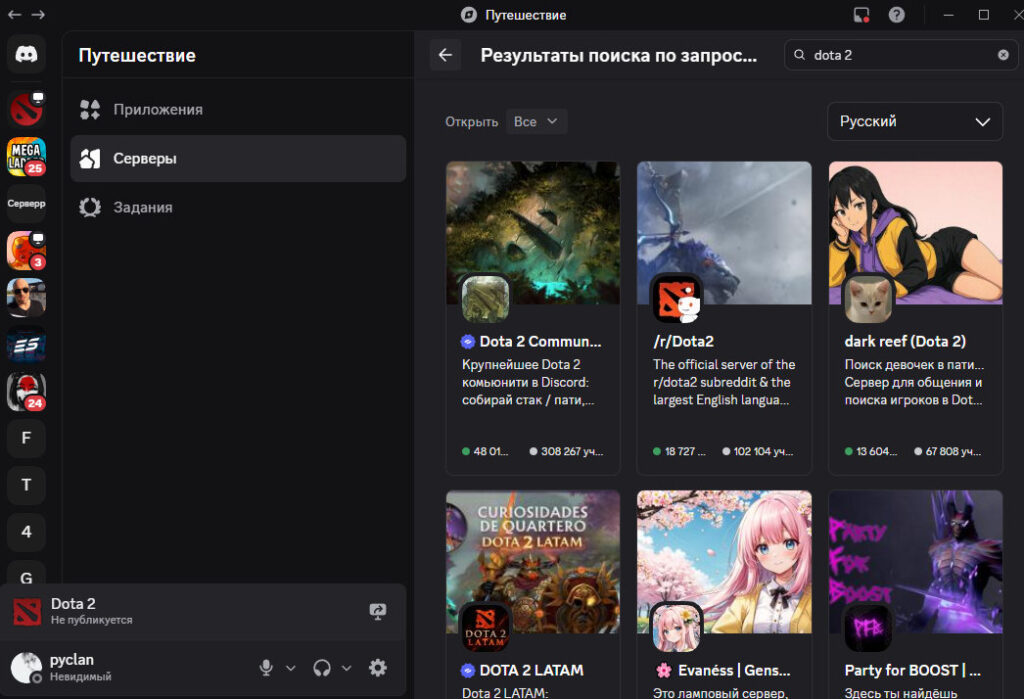Click 'Не публикуется' activity status
This screenshot has width=1024, height=699.
tap(91, 620)
